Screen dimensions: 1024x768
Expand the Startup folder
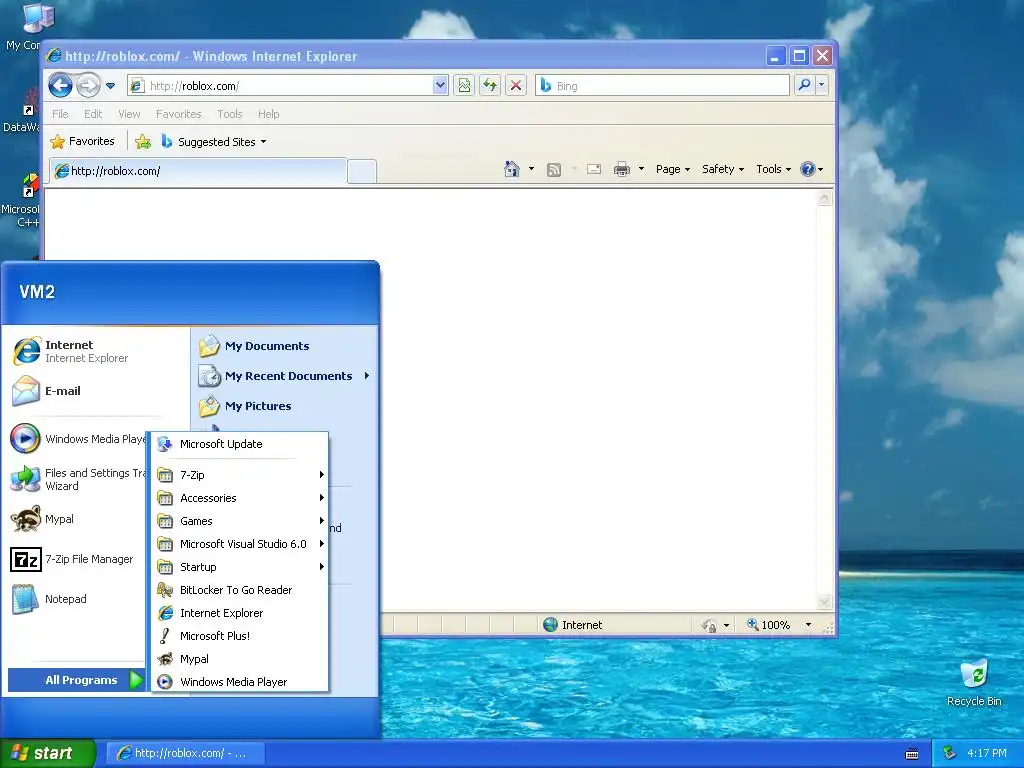click(240, 567)
